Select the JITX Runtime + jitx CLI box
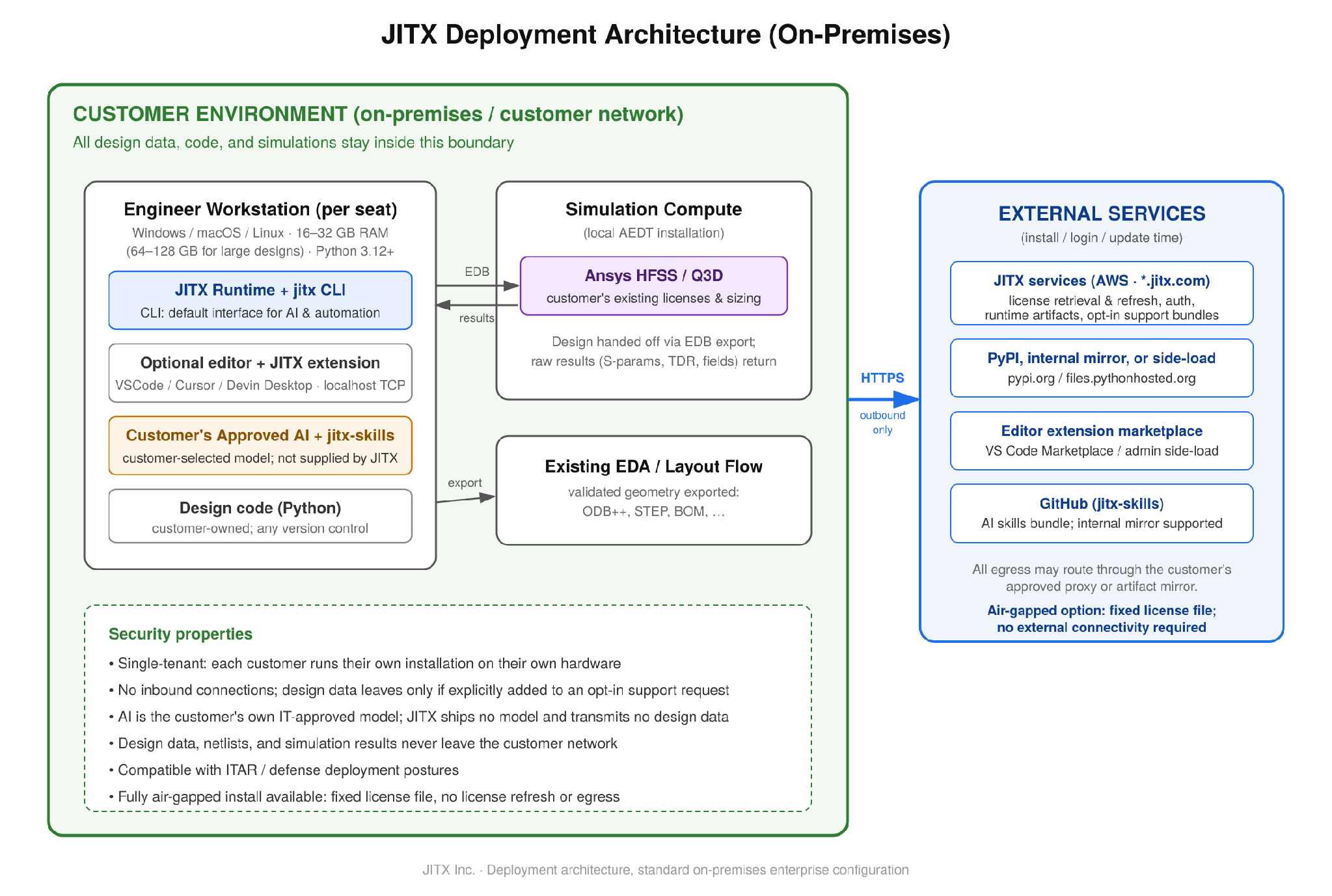This screenshot has height=896, width=1332. (260, 301)
